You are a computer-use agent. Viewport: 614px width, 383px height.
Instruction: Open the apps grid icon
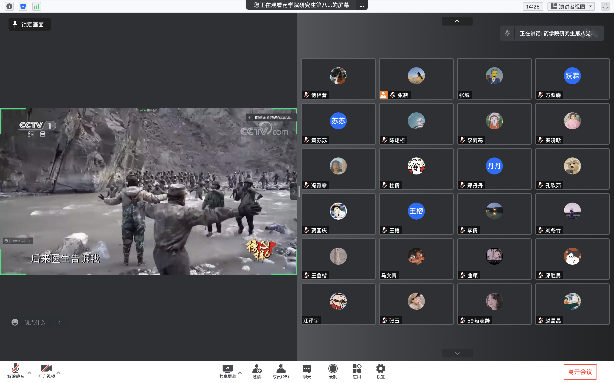point(357,371)
